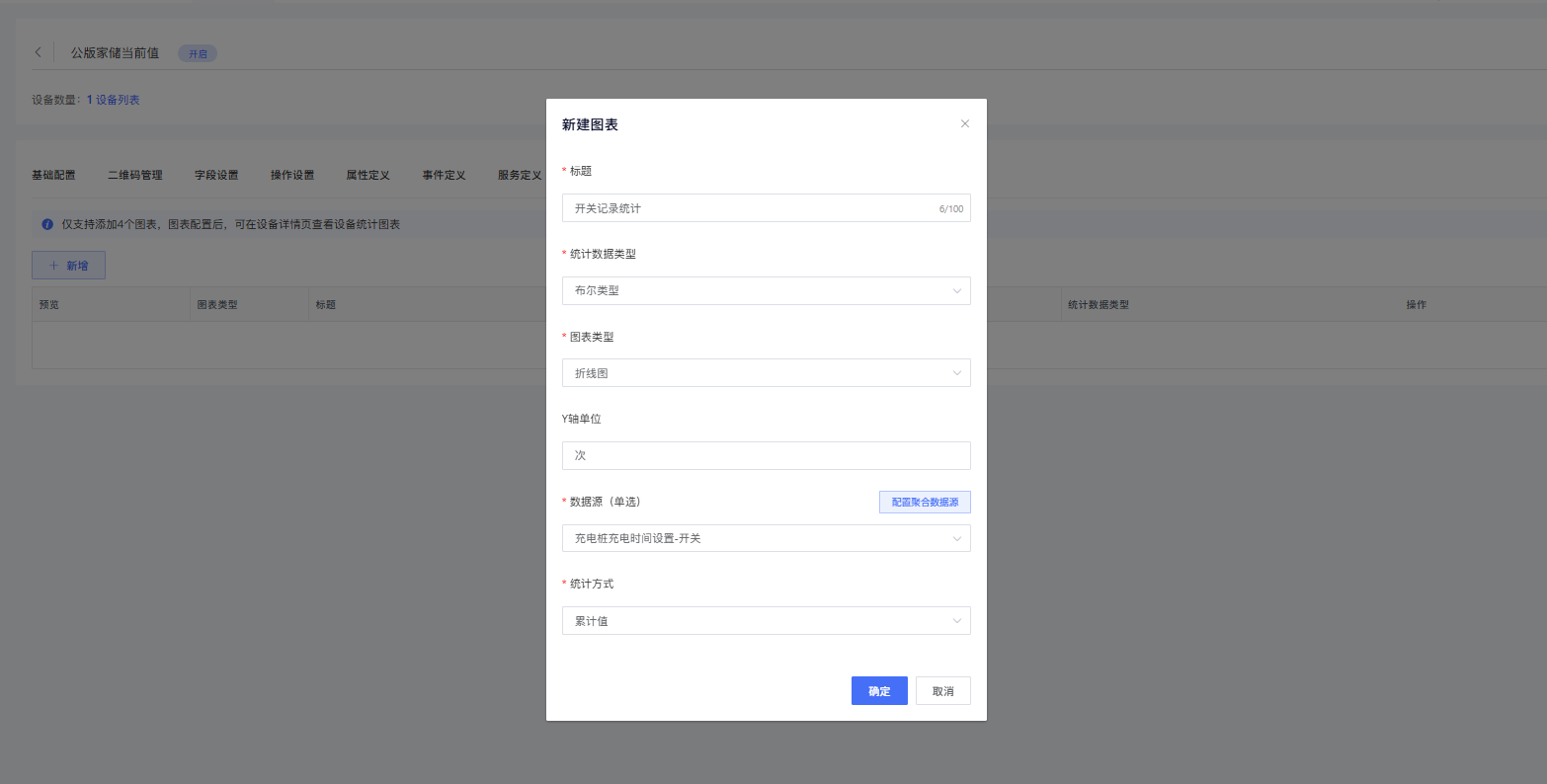Screen dimensions: 1547x784
Task: Click the back arrow icon beside 公版家储当前值
Action: pyautogui.click(x=39, y=52)
